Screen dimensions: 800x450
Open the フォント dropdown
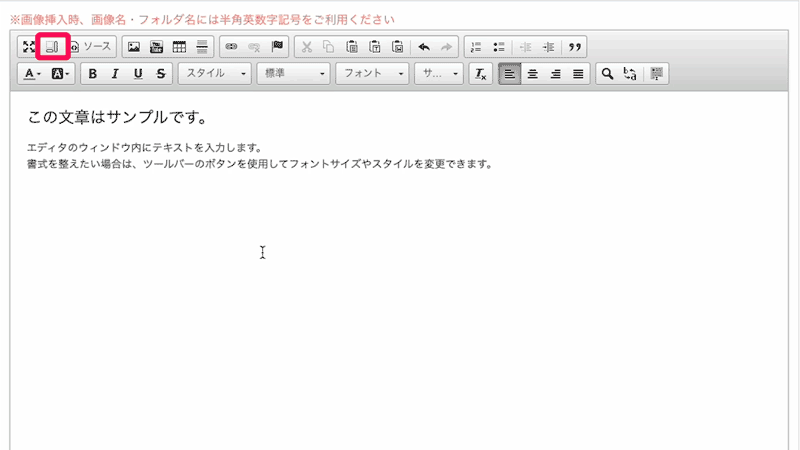(372, 74)
